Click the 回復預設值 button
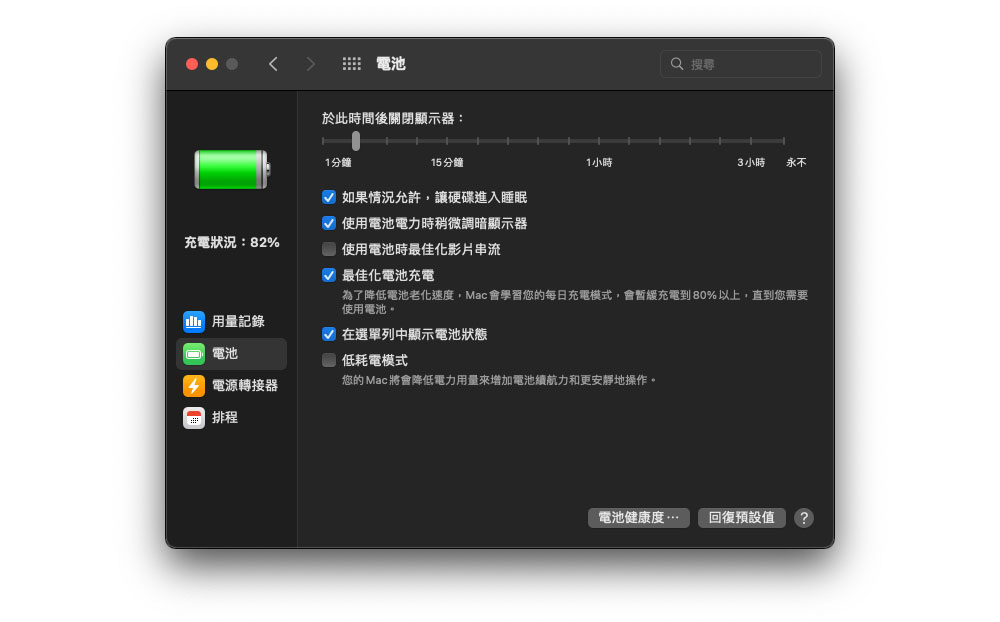This screenshot has height=622, width=1000. [x=741, y=518]
